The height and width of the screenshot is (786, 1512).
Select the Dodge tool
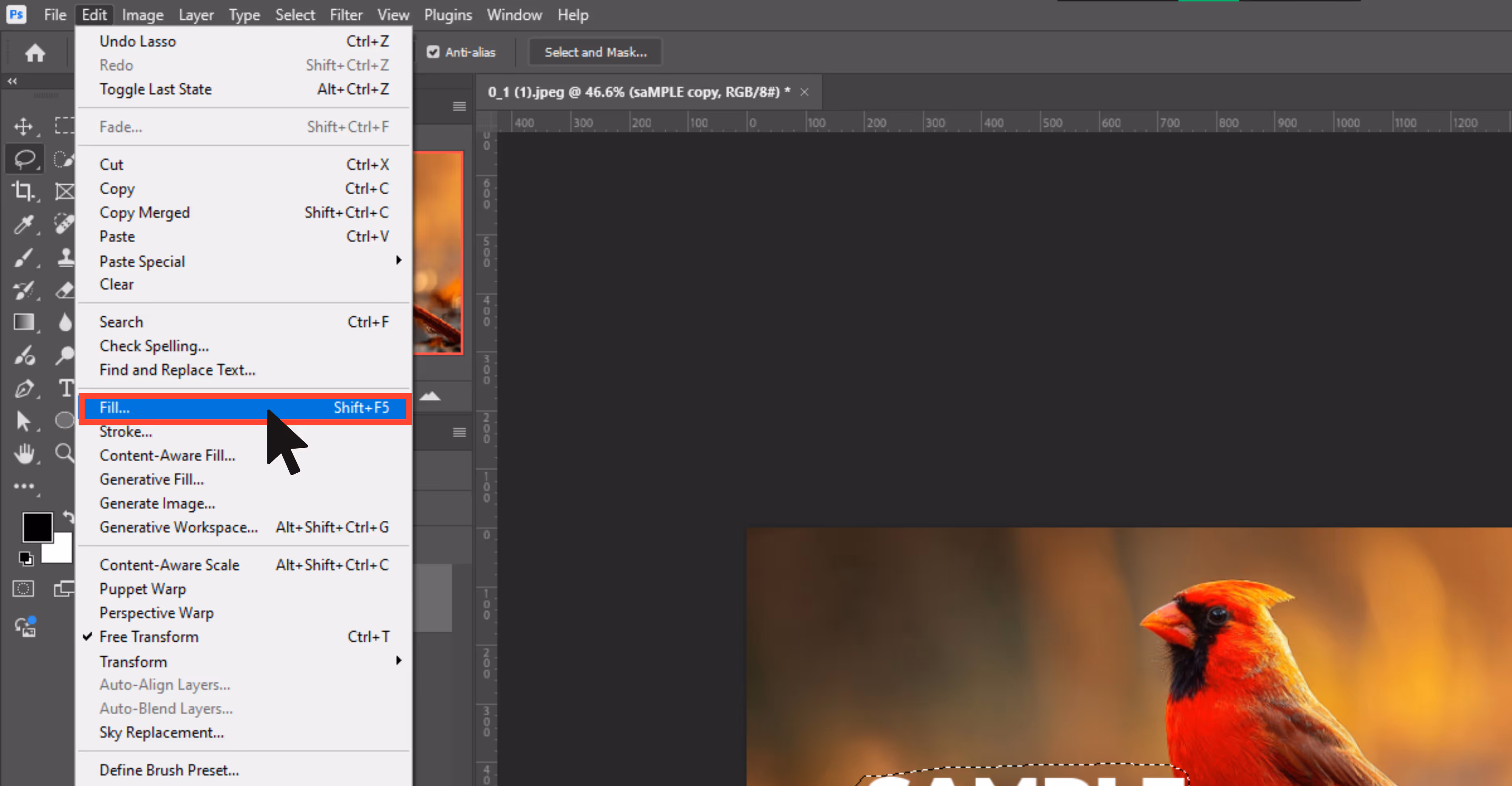pos(65,355)
